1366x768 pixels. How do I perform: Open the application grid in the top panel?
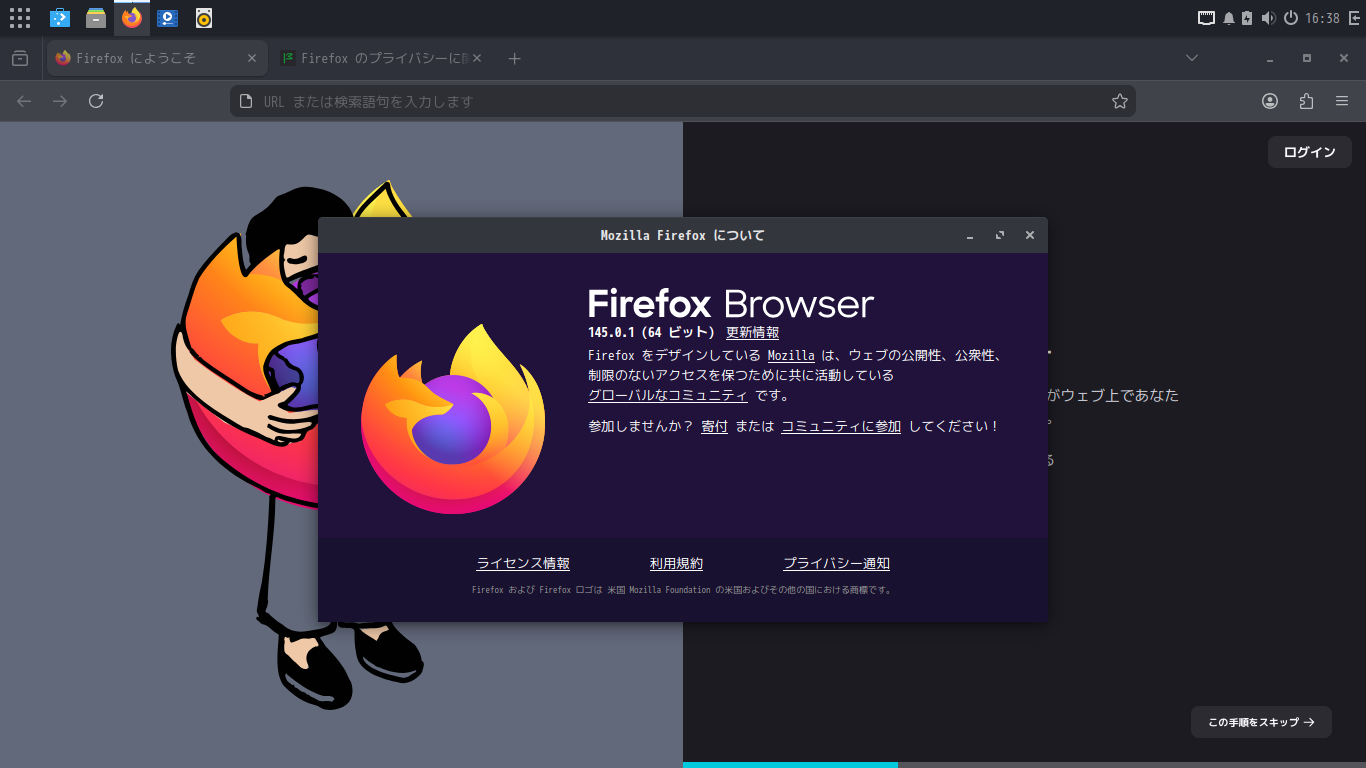(x=20, y=18)
